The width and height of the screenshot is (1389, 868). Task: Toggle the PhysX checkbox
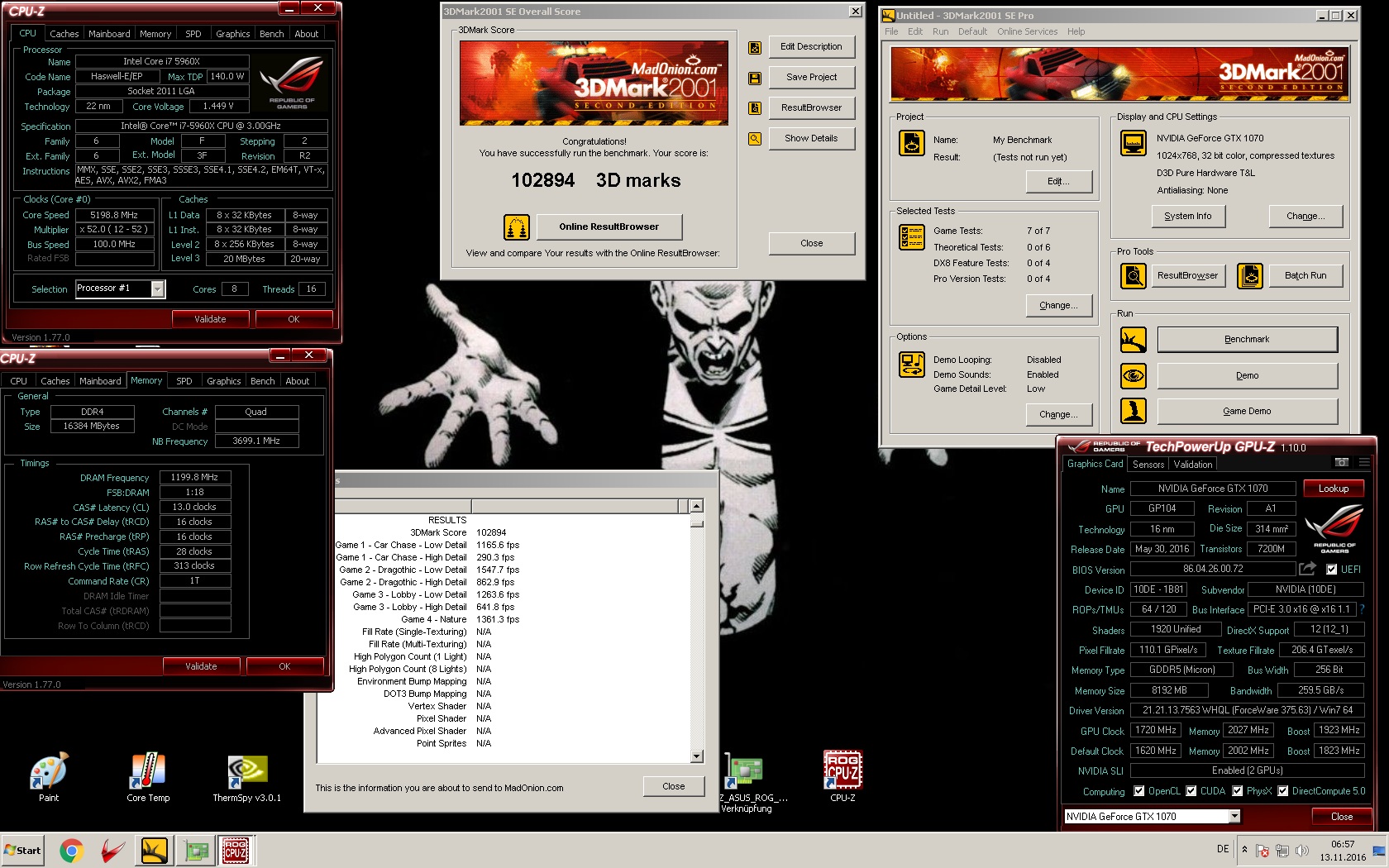click(x=1237, y=791)
